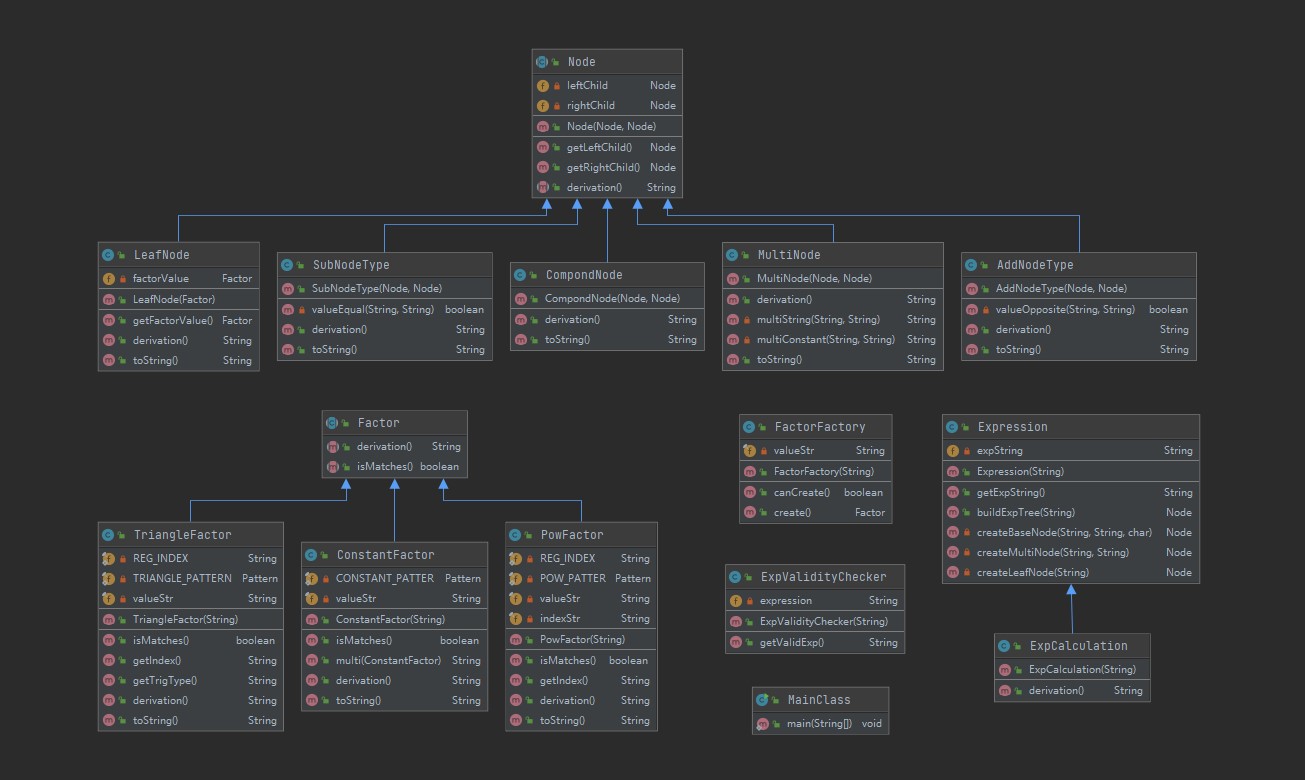Click the ExpCalculation class icon
This screenshot has height=780, width=1305.
click(1005, 646)
